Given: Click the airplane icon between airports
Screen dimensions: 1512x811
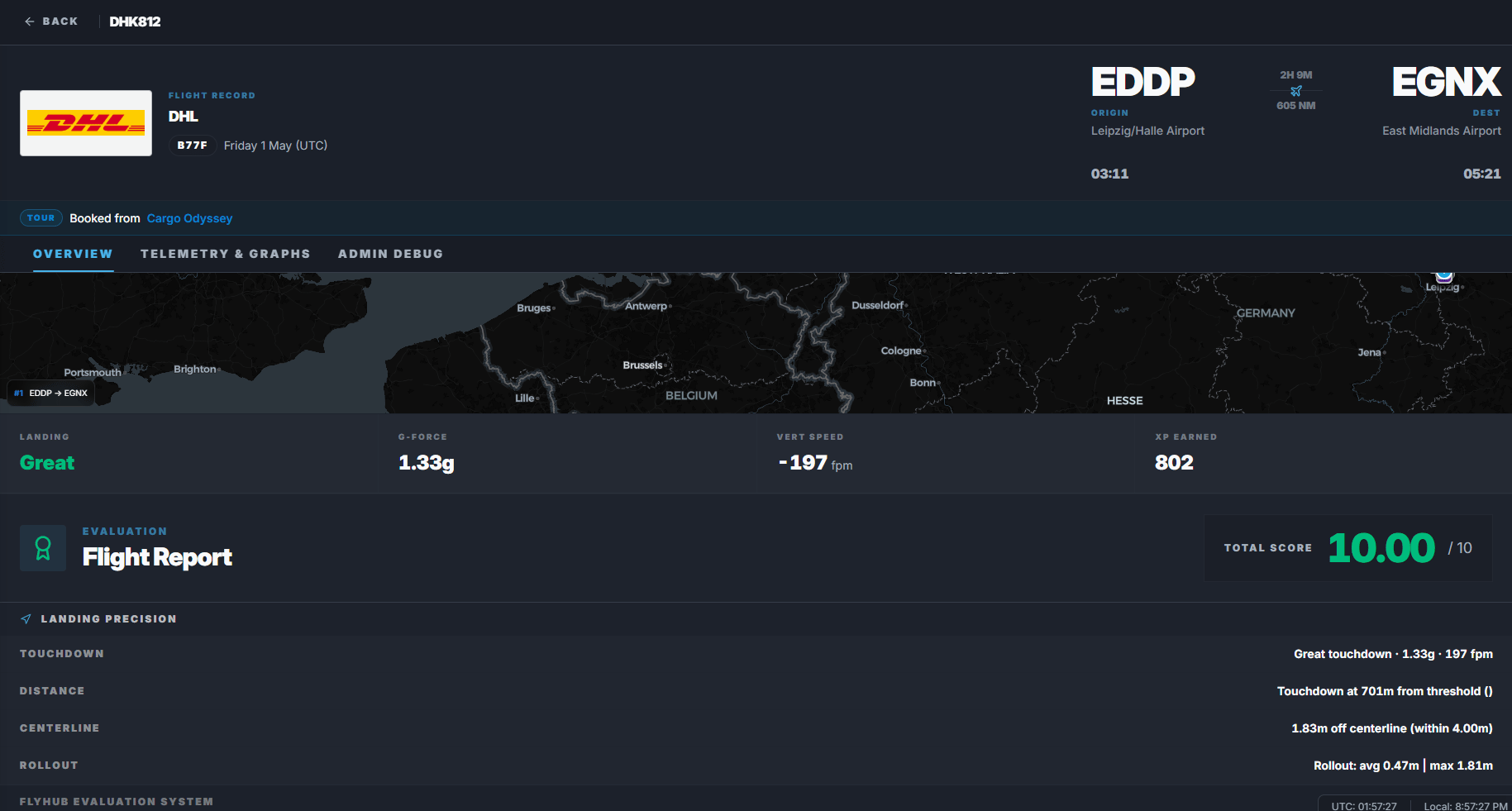Looking at the screenshot, I should pyautogui.click(x=1296, y=91).
